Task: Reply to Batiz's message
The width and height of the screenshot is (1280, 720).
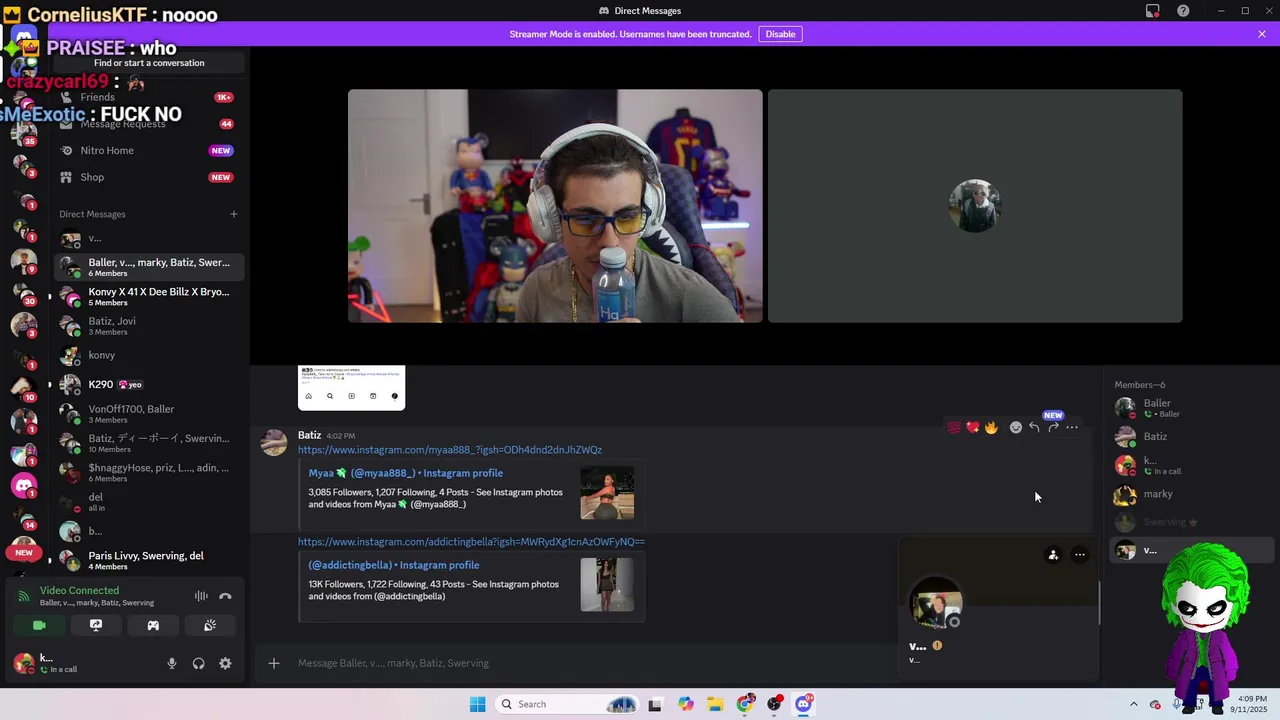Action: click(1034, 427)
